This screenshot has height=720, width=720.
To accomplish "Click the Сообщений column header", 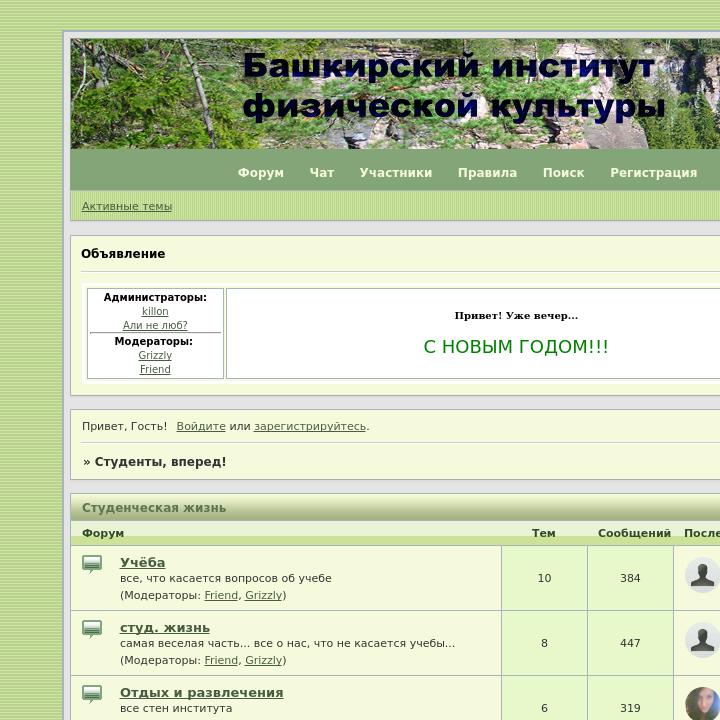I will [634, 533].
